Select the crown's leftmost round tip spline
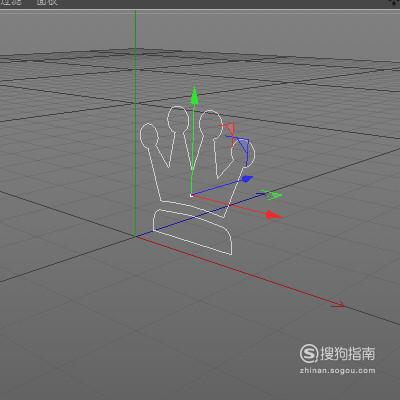400x400 pixels. [x=149, y=135]
